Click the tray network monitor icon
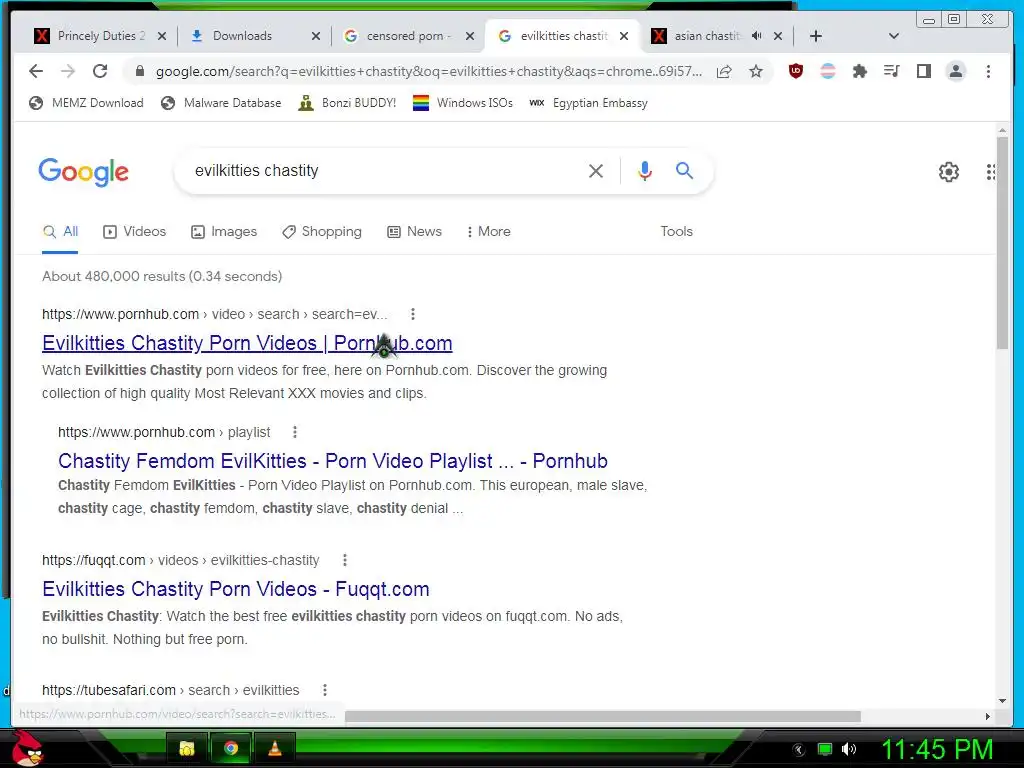The height and width of the screenshot is (768, 1024). coord(825,749)
